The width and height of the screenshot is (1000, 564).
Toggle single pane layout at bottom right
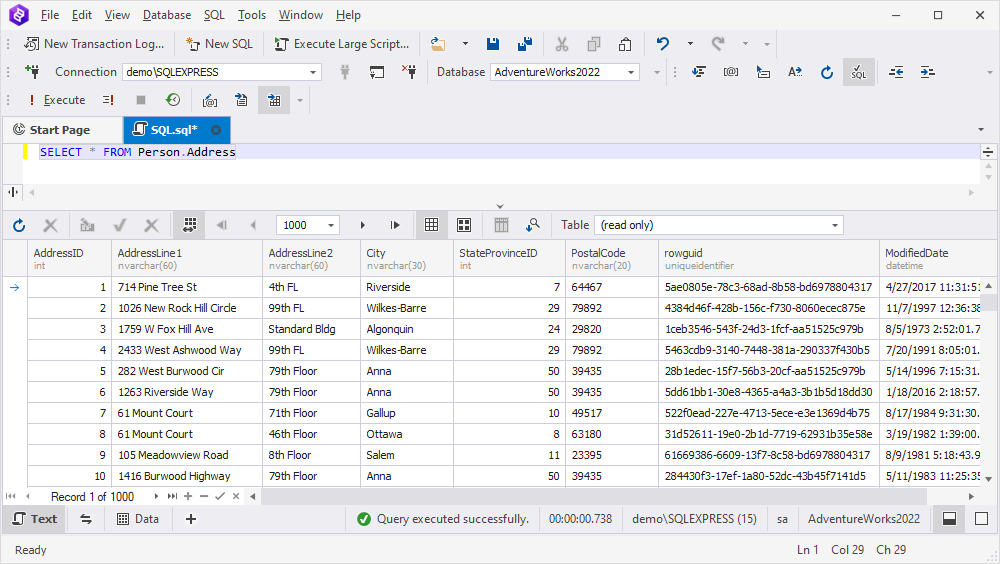(982, 519)
